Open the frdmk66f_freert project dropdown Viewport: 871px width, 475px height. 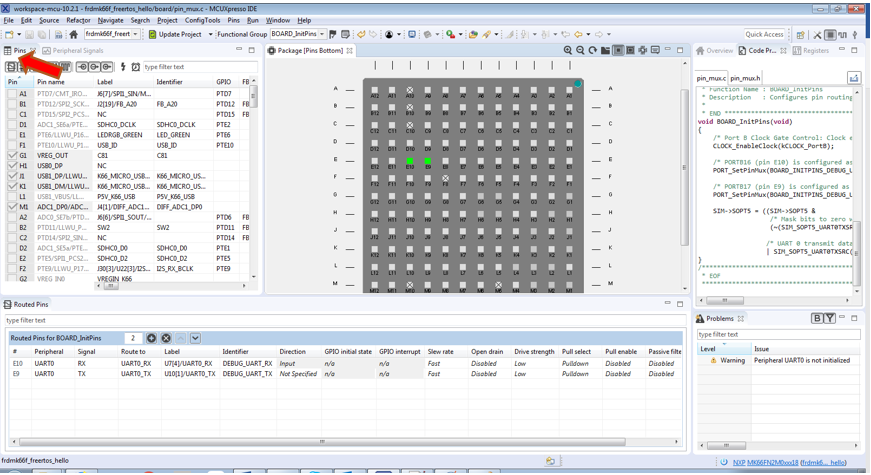pyautogui.click(x=135, y=34)
